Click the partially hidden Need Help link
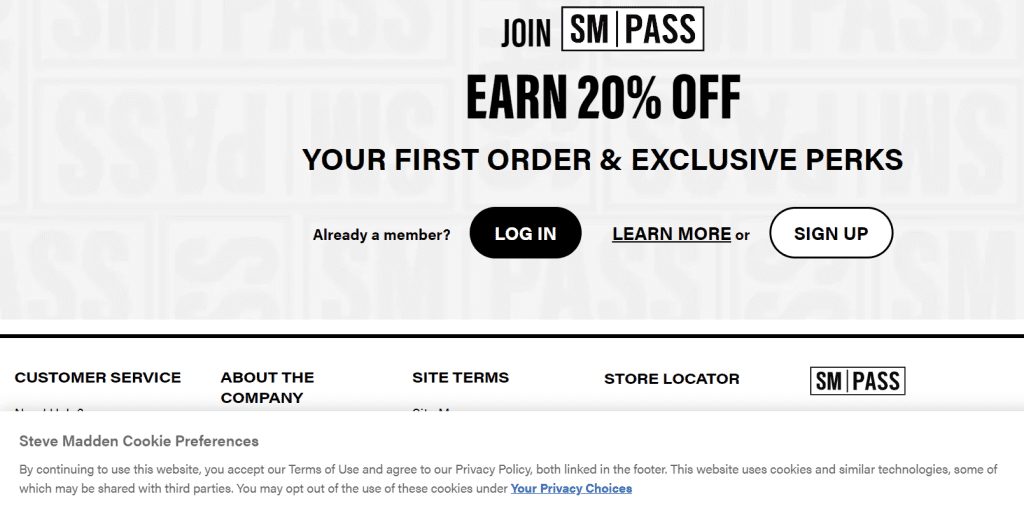This screenshot has height=508, width=1024. [50, 410]
